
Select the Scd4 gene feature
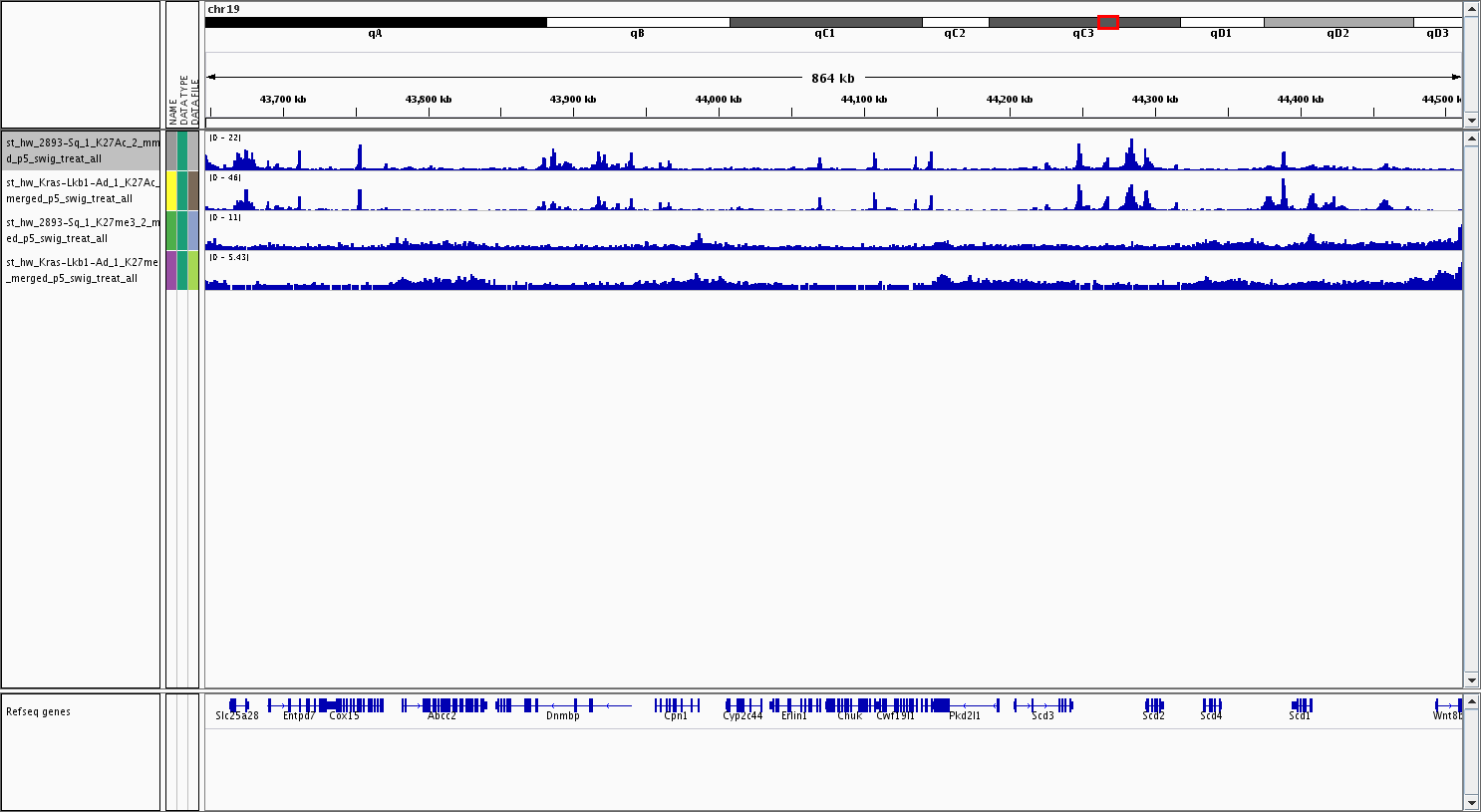click(1211, 705)
